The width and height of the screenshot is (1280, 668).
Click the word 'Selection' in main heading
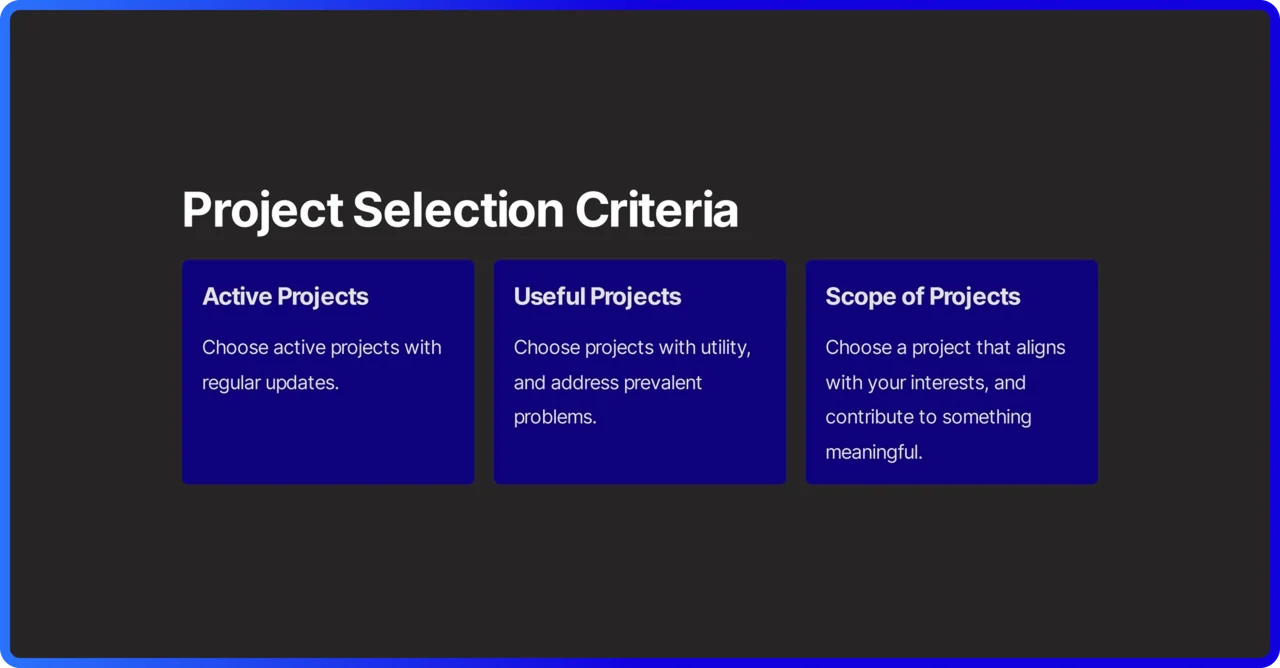point(458,210)
